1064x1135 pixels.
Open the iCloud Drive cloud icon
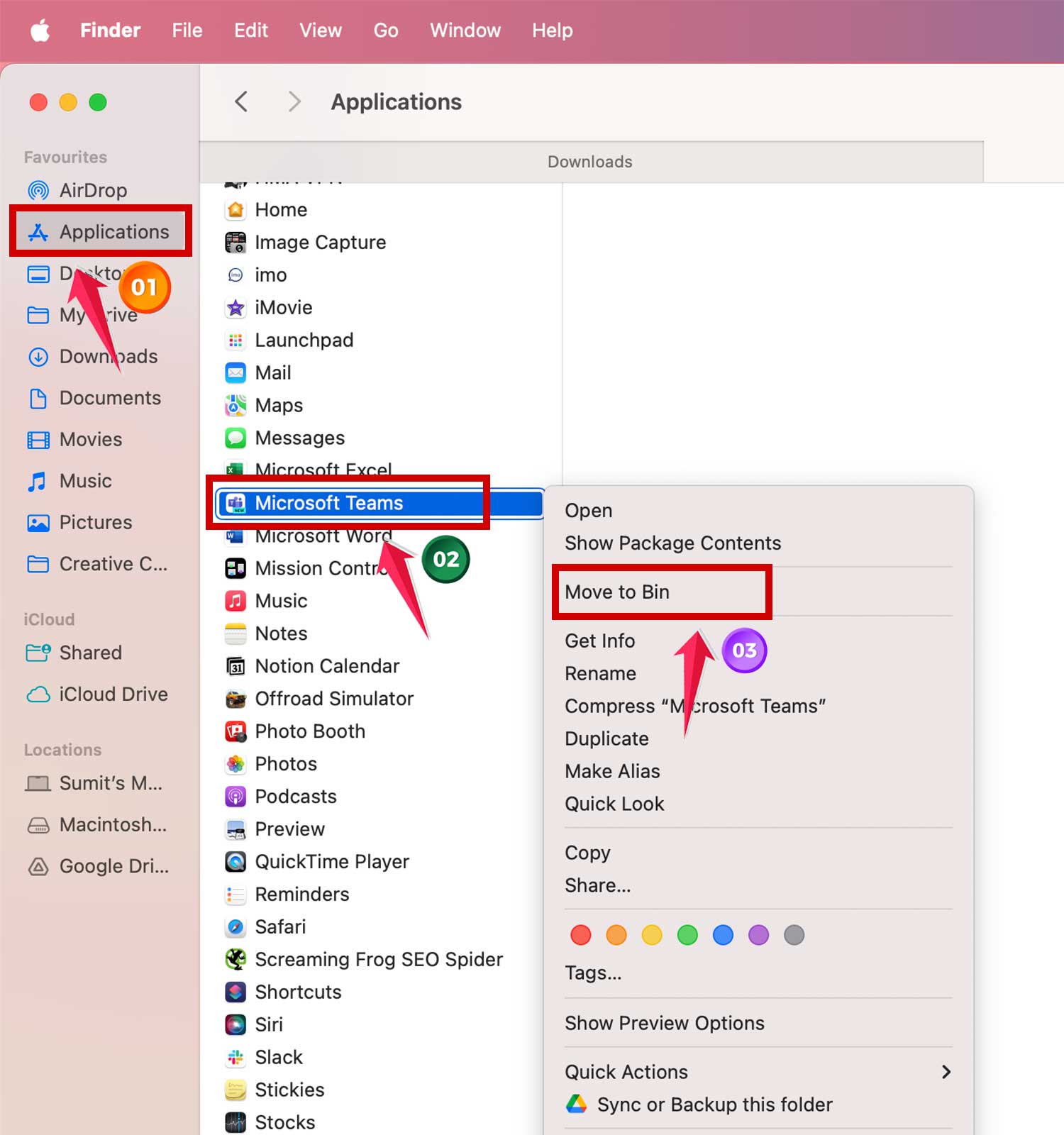coord(38,694)
